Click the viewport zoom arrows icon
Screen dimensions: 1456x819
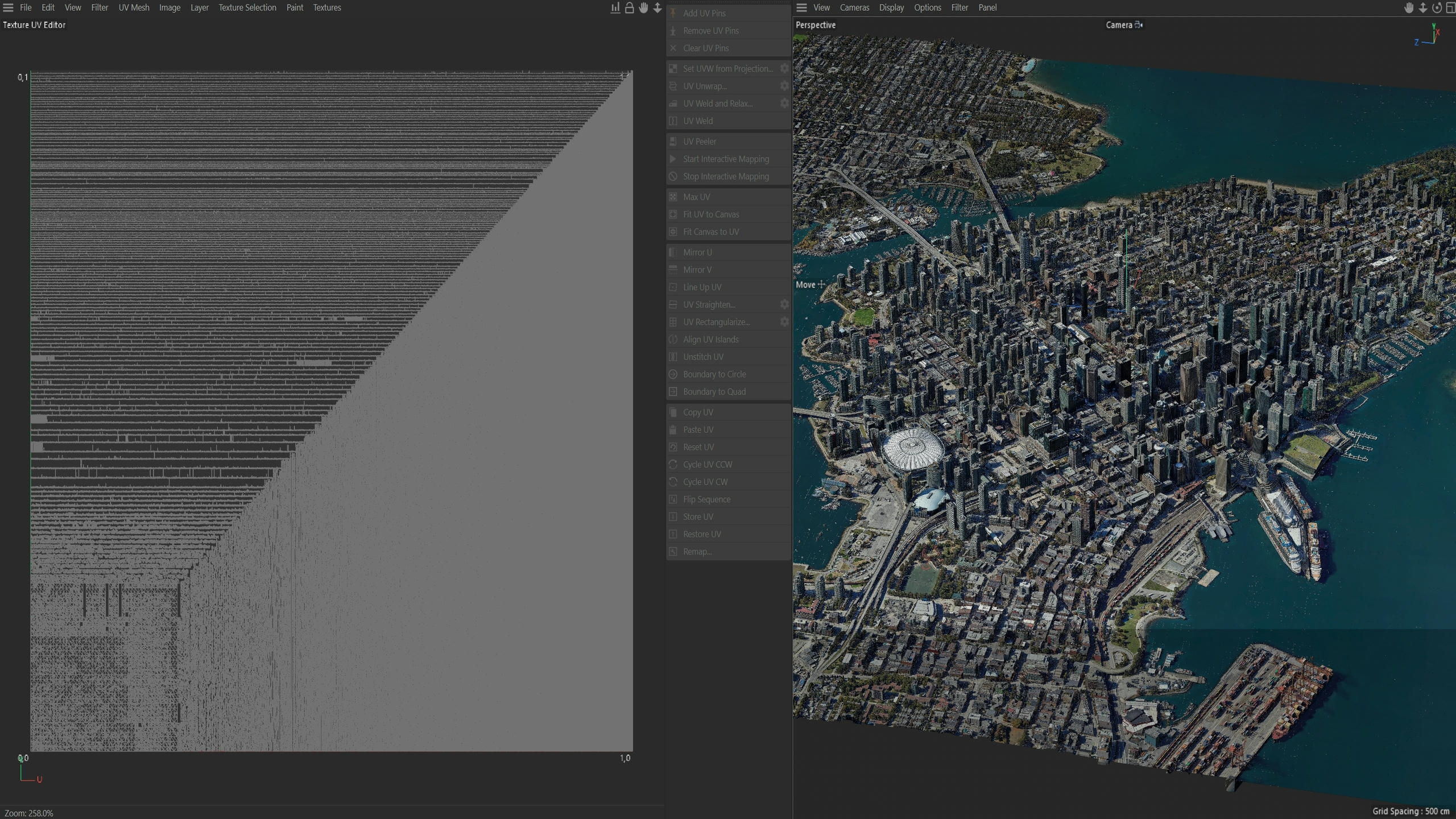click(x=1423, y=7)
